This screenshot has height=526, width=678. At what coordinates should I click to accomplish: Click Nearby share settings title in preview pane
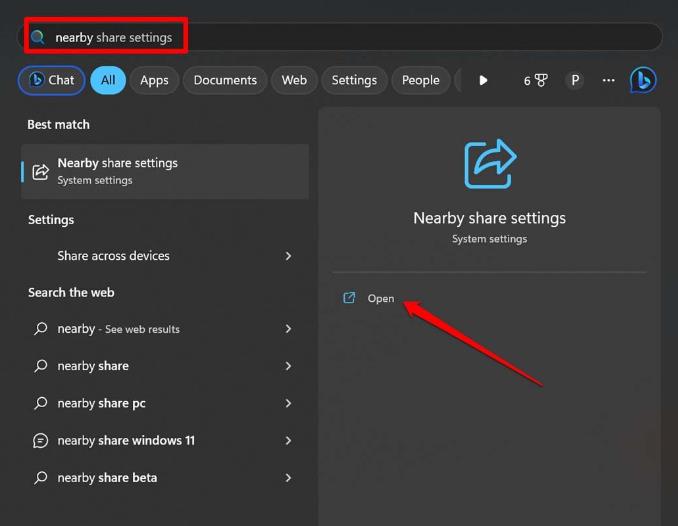(x=489, y=218)
